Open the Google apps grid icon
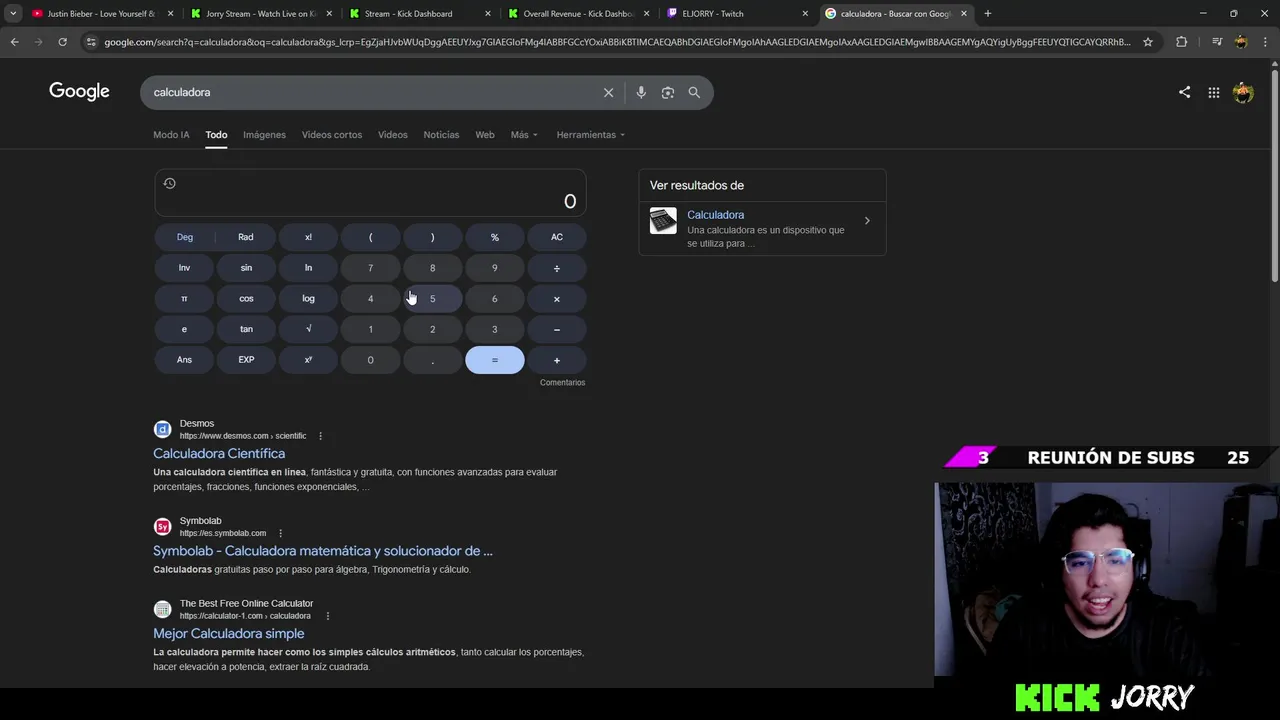1280x720 pixels. (x=1213, y=92)
